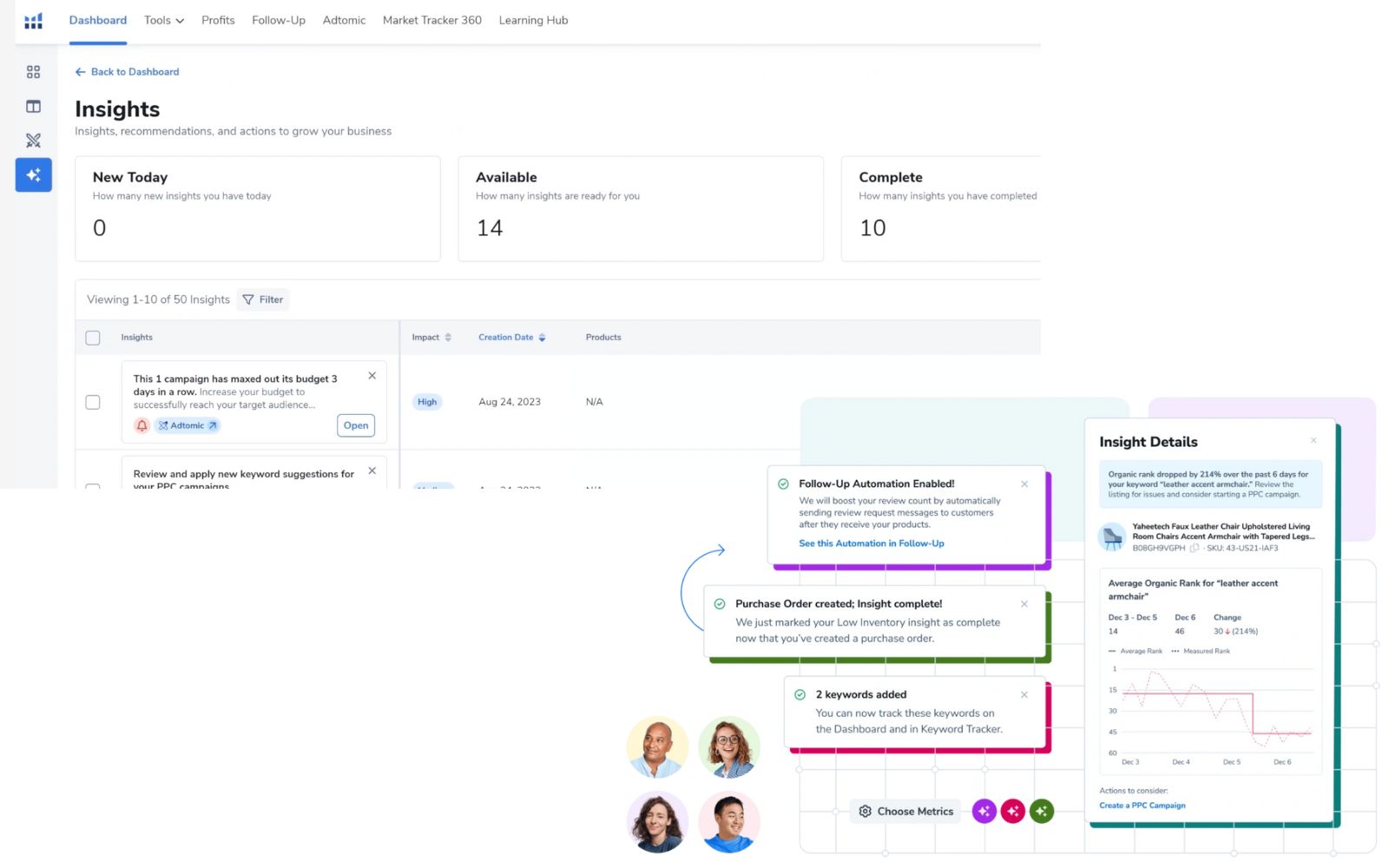Screen dimensions: 1389x868
Task: Open the Profits tab
Action: (218, 20)
